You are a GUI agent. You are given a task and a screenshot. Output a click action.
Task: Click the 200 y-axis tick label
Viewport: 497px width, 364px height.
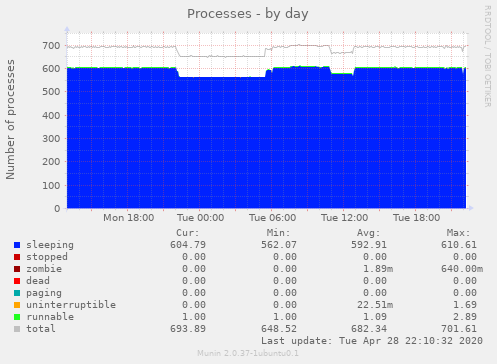(x=51, y=162)
